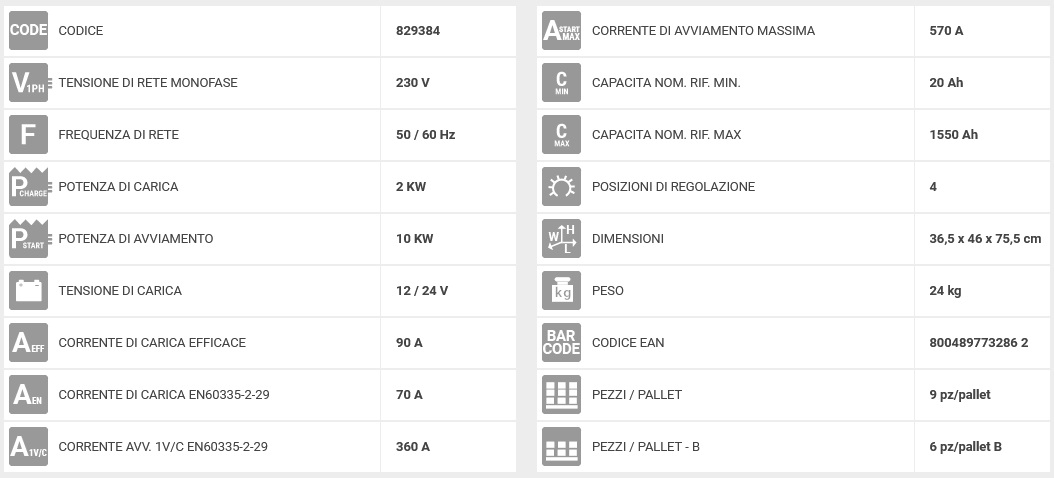Click the battery icon for Tensione di Carica
The height and width of the screenshot is (478, 1054).
click(28, 291)
